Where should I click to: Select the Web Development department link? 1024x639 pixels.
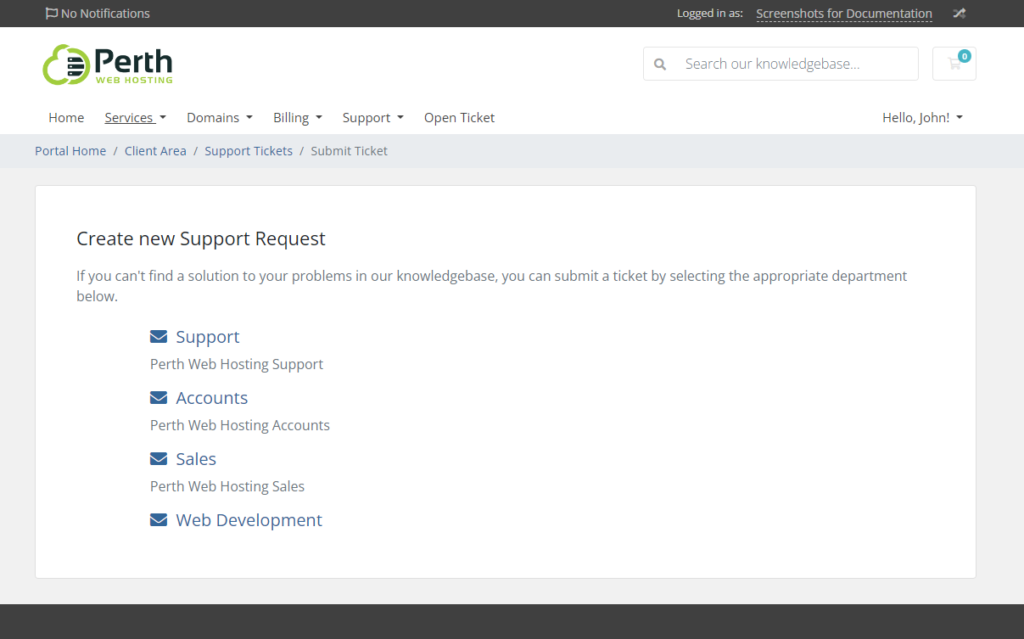[x=249, y=519]
